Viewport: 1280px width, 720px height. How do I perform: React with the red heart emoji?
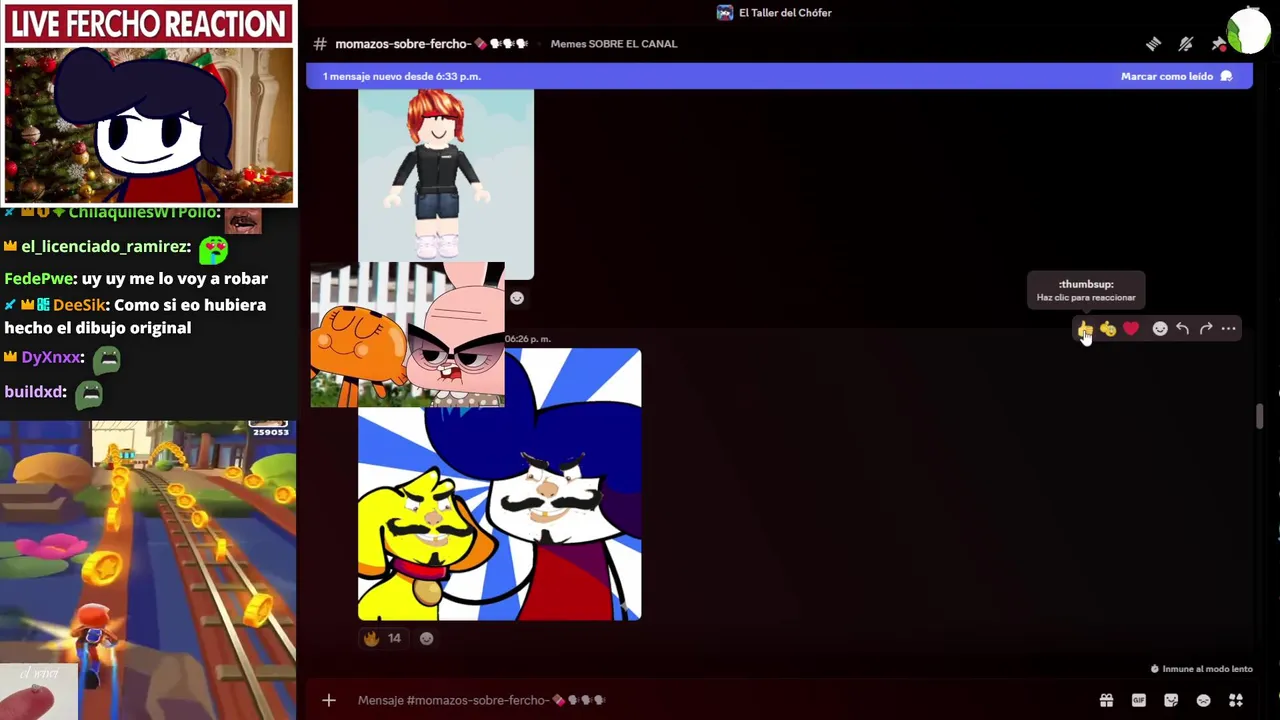[x=1131, y=329]
